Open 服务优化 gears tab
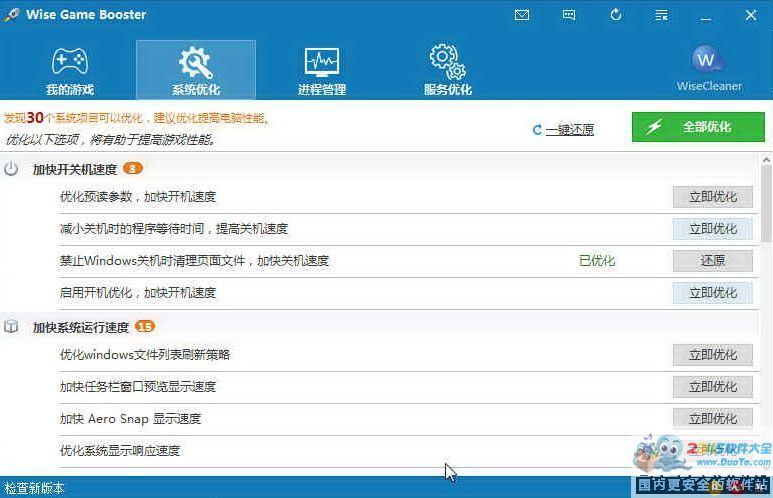Screen dimensions: 773x498 pos(448,71)
